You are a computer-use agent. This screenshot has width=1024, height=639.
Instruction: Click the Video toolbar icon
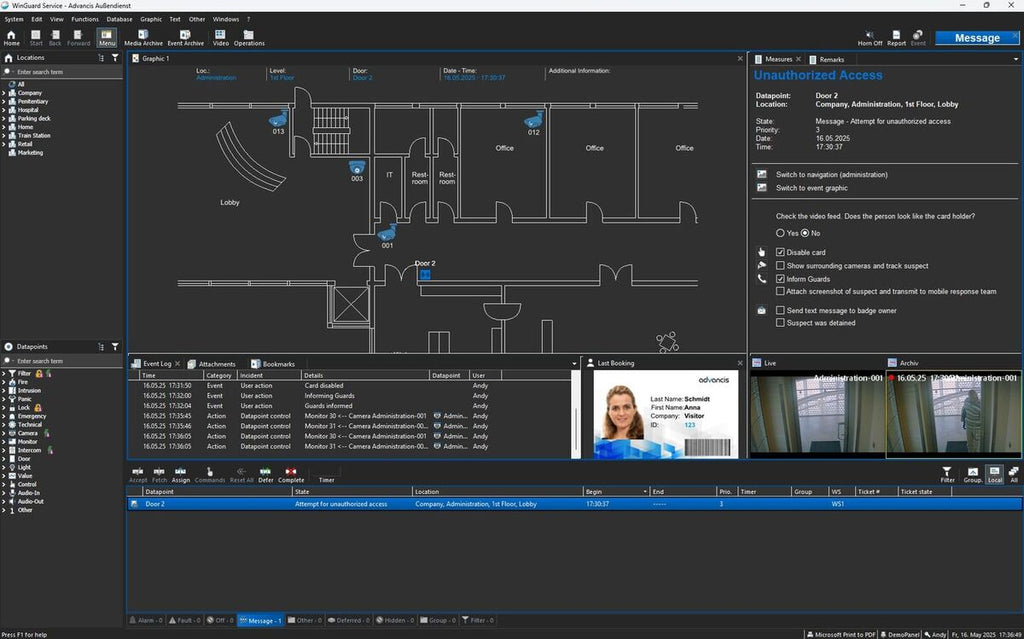pos(220,38)
